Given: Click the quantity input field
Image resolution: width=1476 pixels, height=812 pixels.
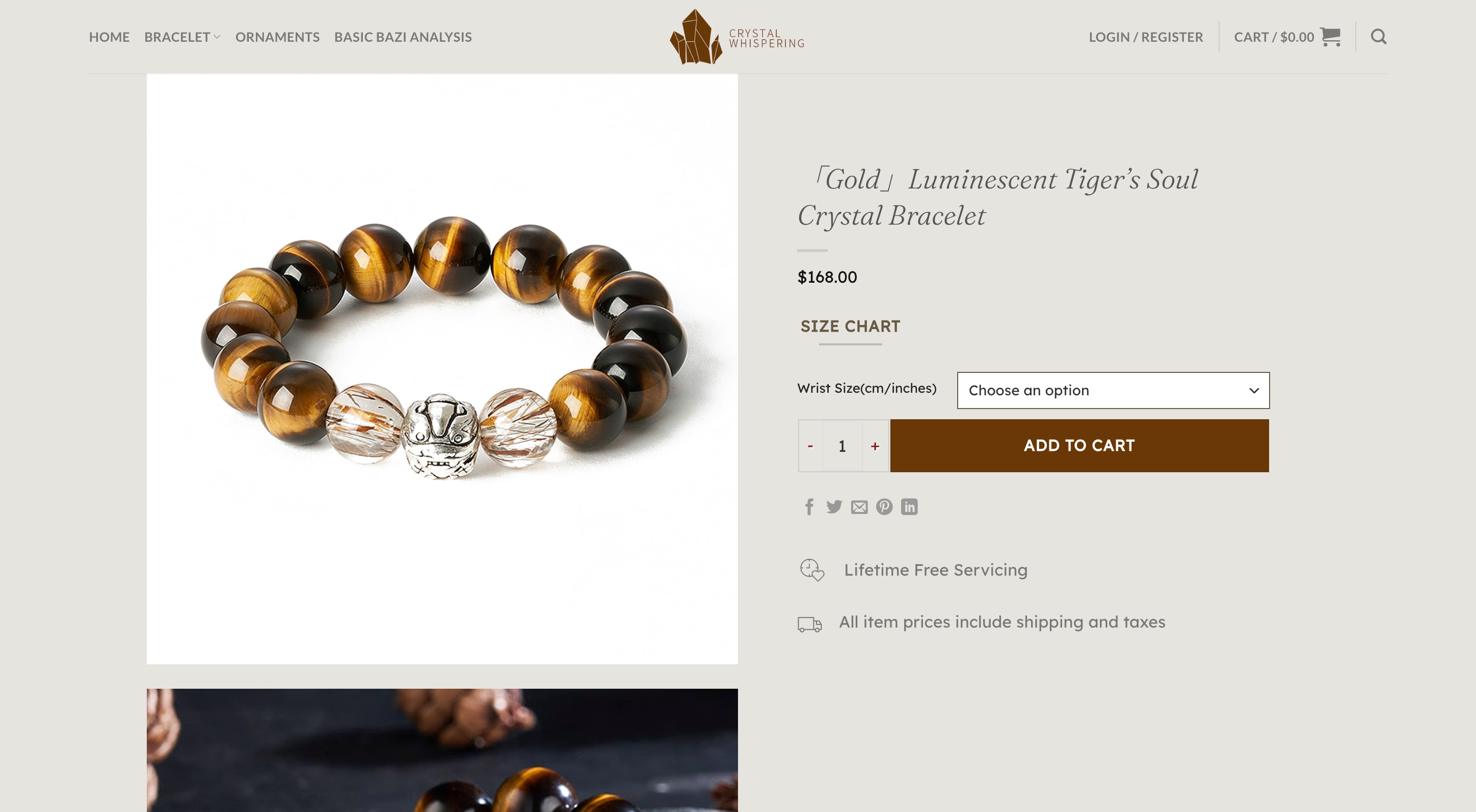Looking at the screenshot, I should pyautogui.click(x=842, y=446).
